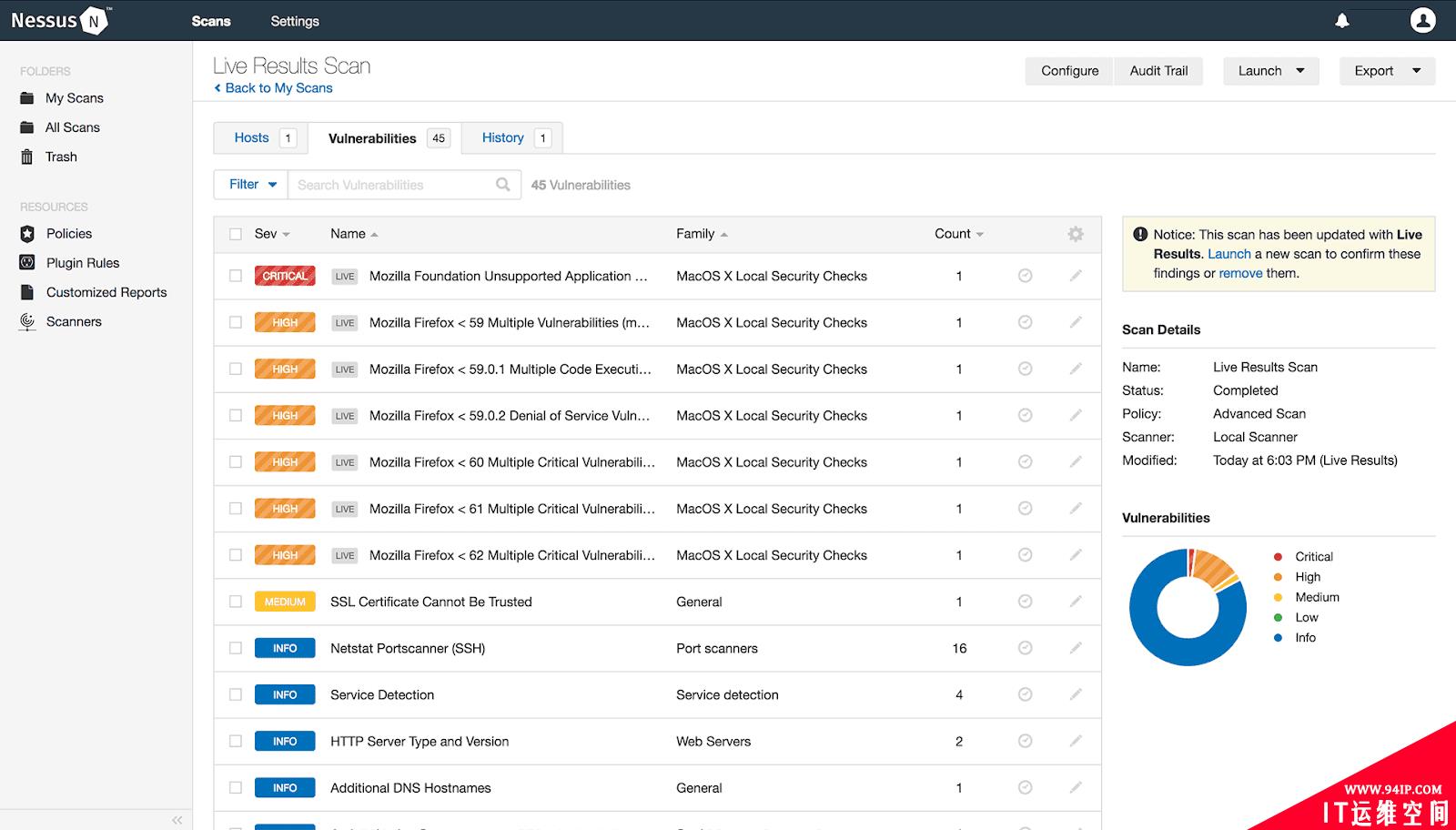Click edit pencil for Firefox < 59.0.1 row
Viewport: 1456px width, 830px height.
click(1076, 369)
